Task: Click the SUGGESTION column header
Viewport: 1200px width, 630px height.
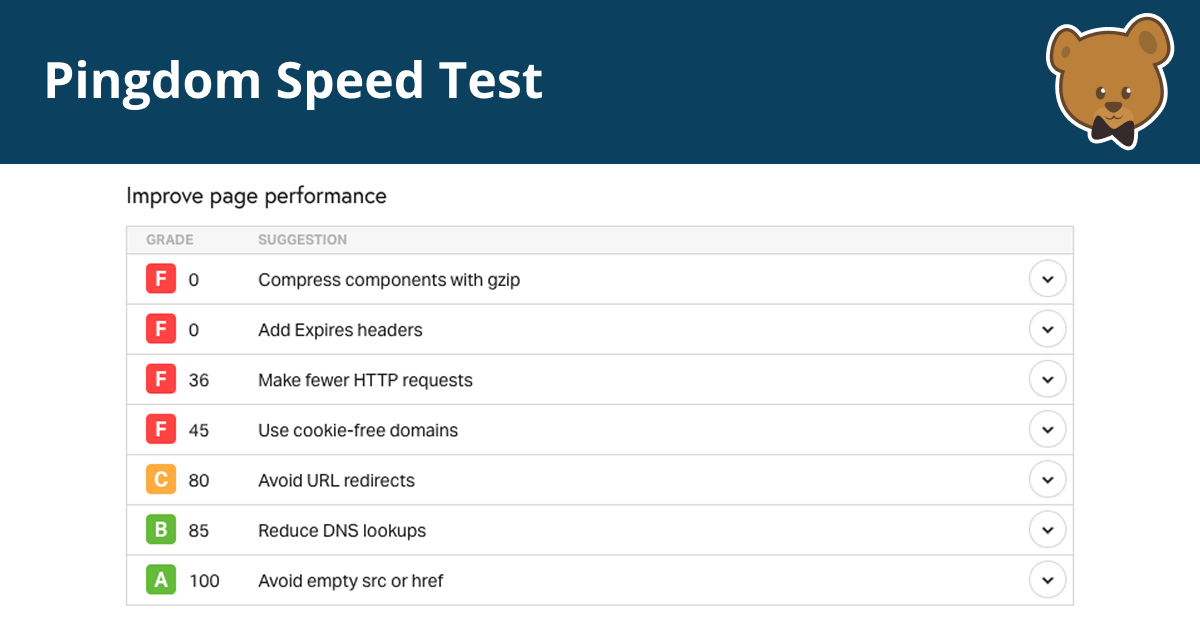Action: point(302,240)
